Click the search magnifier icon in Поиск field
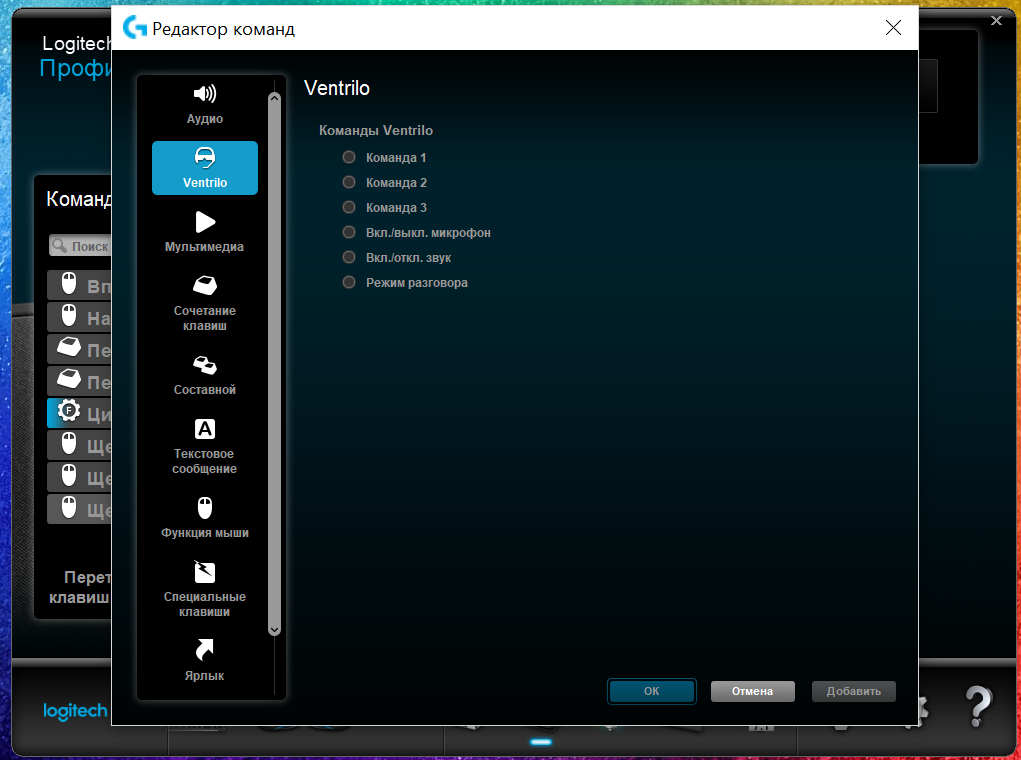Viewport: 1021px width, 760px height. click(x=59, y=246)
